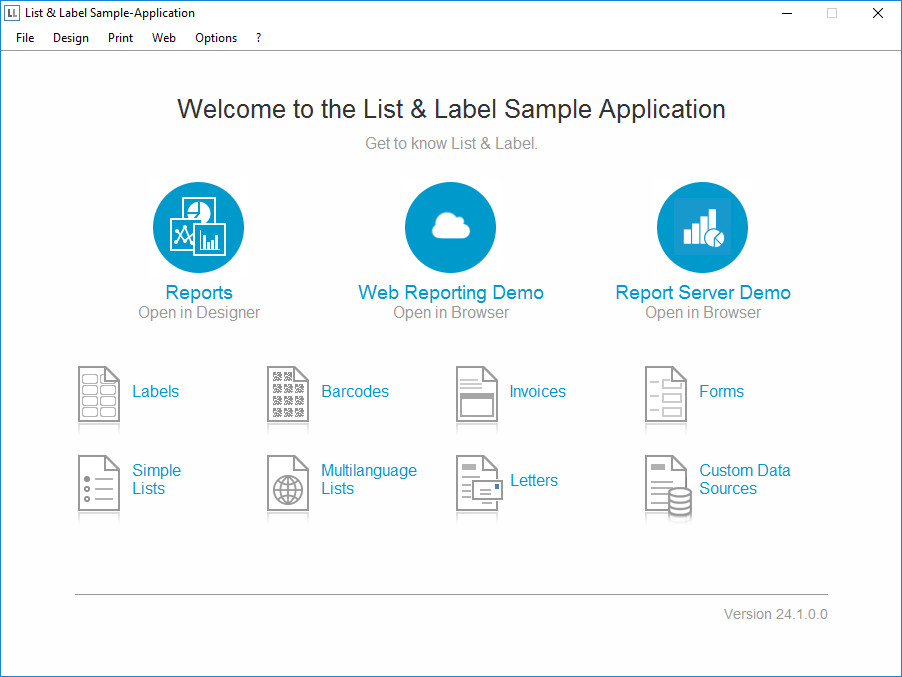
Task: Open the Multilanguage Lists globe icon
Action: 287,486
